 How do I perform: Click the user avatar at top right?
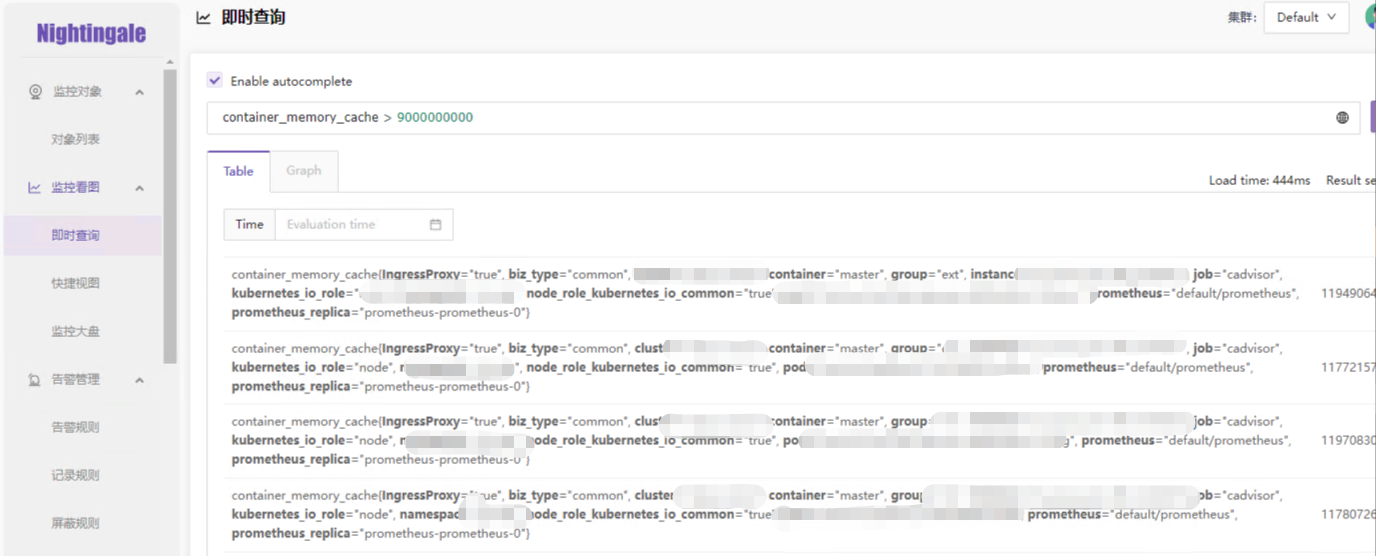click(x=1370, y=17)
